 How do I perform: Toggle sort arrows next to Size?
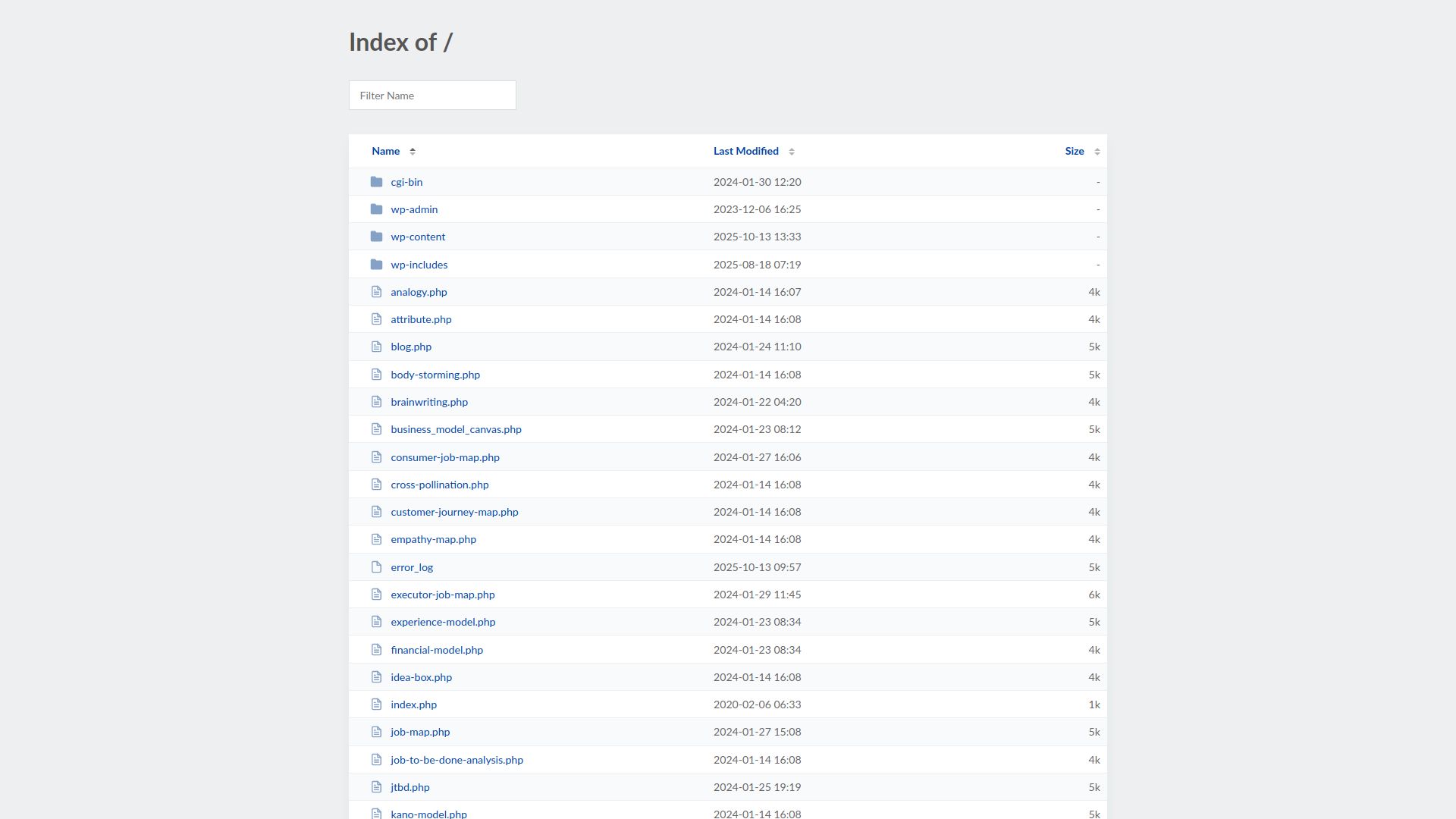click(x=1097, y=152)
